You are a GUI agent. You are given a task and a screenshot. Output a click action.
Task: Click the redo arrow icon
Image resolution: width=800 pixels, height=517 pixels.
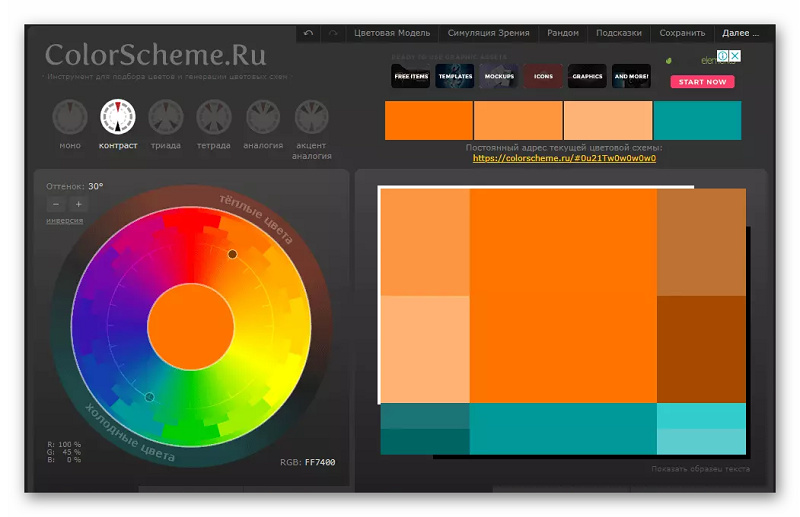pyautogui.click(x=333, y=33)
